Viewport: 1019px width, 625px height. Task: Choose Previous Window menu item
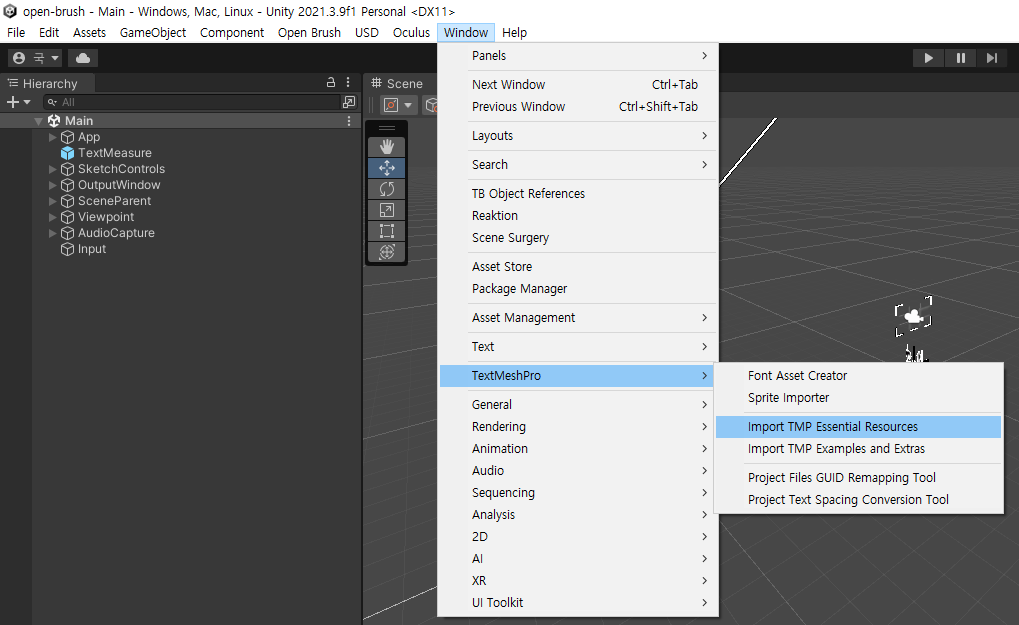tap(578, 107)
